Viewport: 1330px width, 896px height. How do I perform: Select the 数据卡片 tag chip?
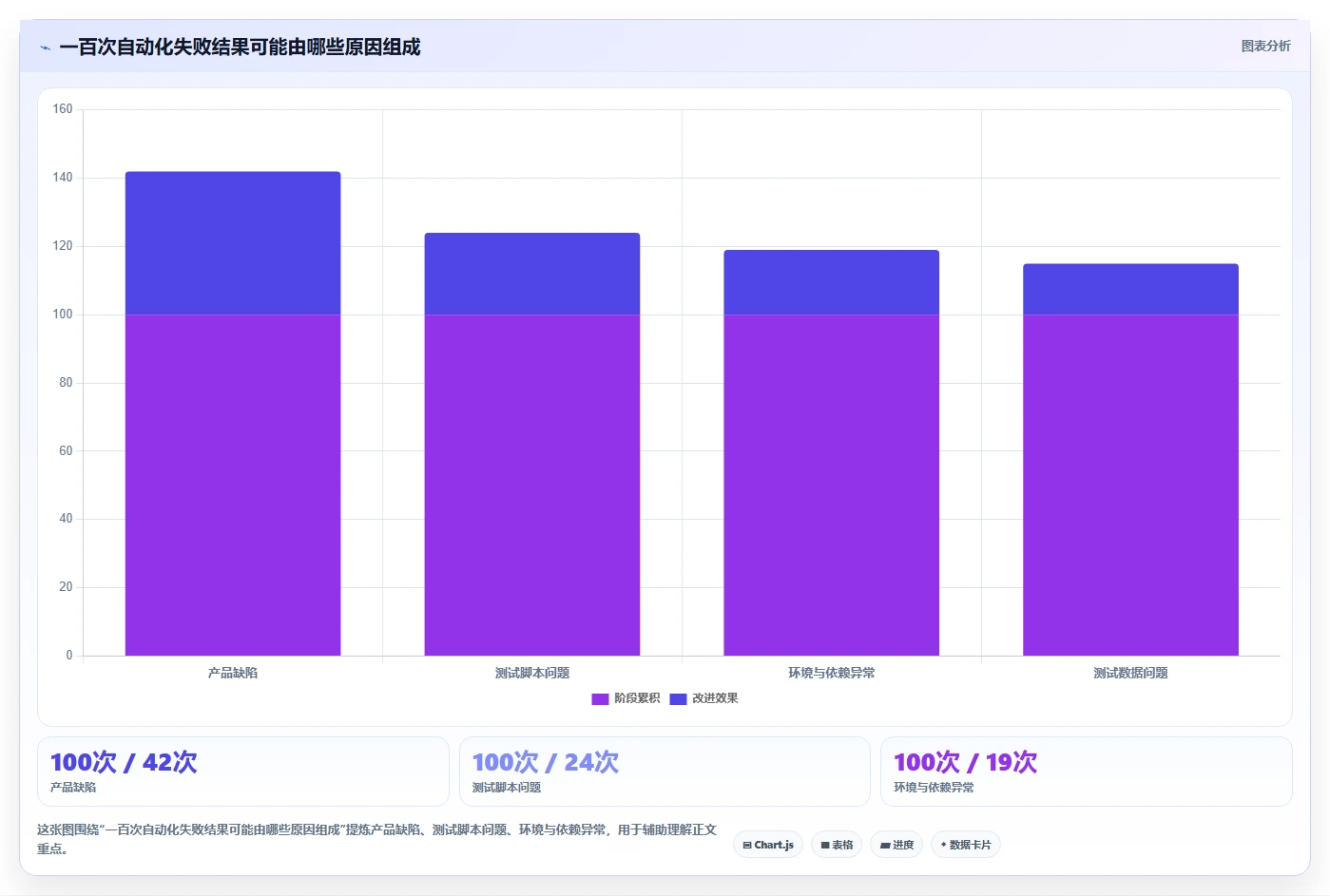click(x=966, y=845)
